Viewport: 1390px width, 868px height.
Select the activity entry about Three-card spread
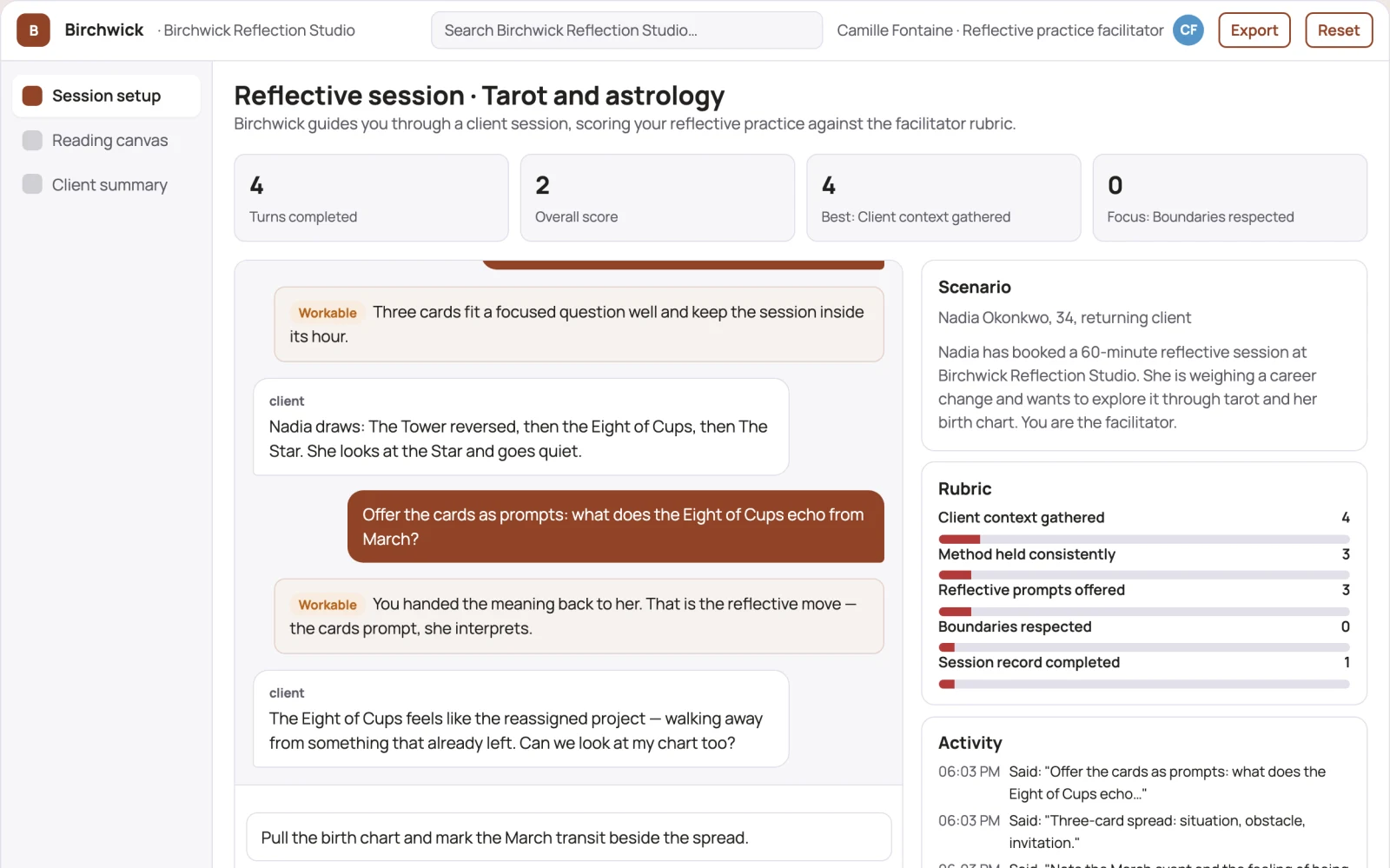click(x=1143, y=832)
